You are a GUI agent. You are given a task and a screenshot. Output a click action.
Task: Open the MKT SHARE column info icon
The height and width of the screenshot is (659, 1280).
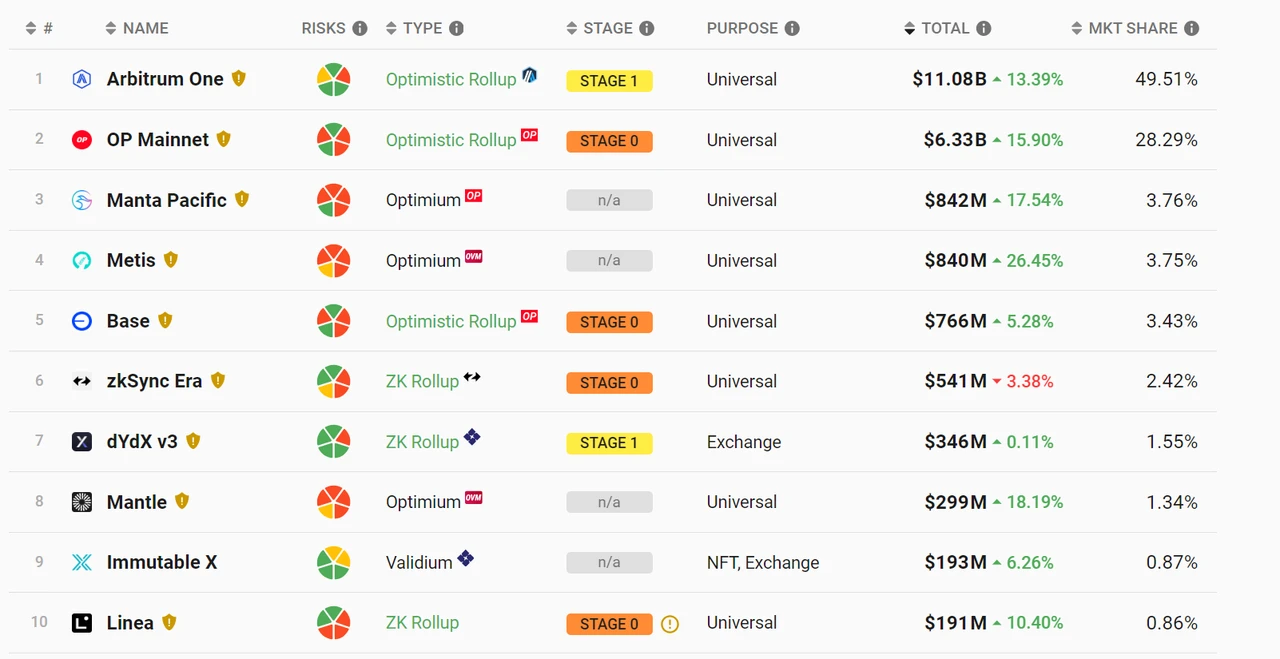pos(1192,28)
